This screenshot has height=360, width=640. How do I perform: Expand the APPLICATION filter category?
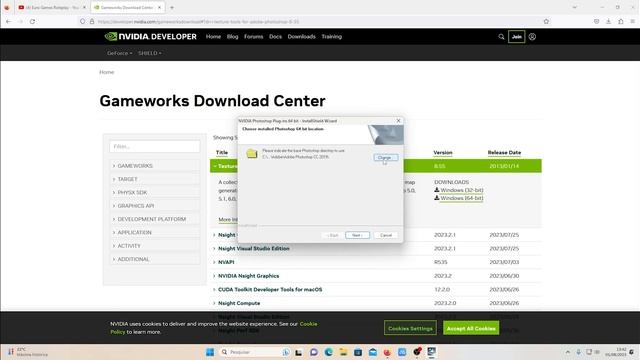(x=155, y=232)
